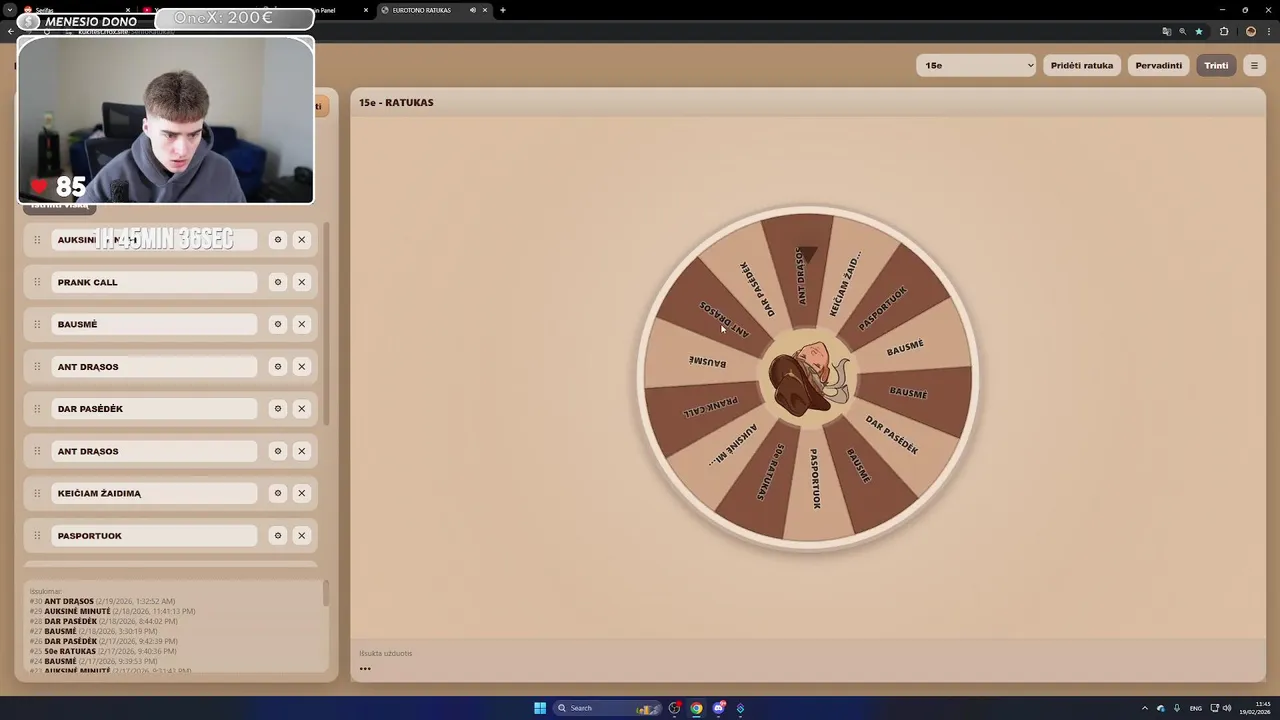
Task: Open settings gear for the top AUKSINĖ entry
Action: [278, 240]
